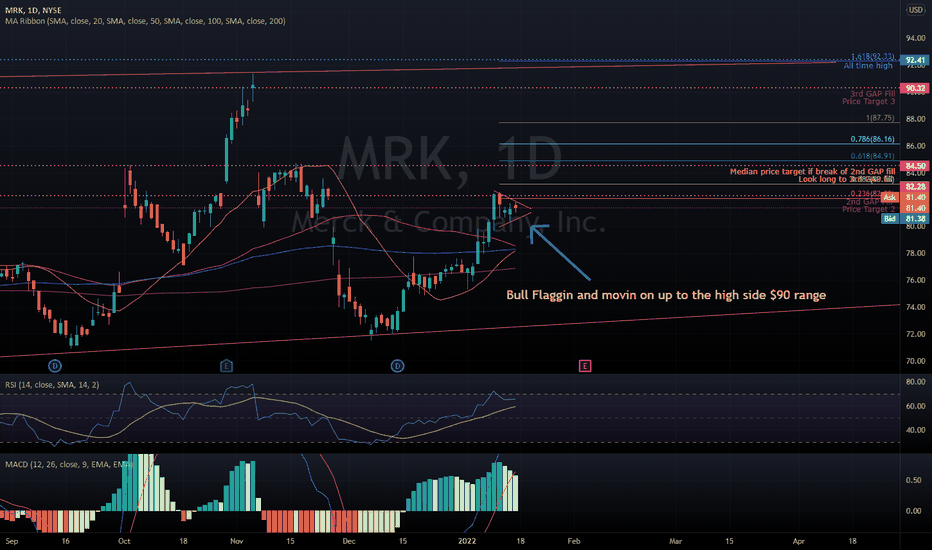932x550 pixels.
Task: Click the 'Dec' label on the time axis
Action: click(x=349, y=541)
